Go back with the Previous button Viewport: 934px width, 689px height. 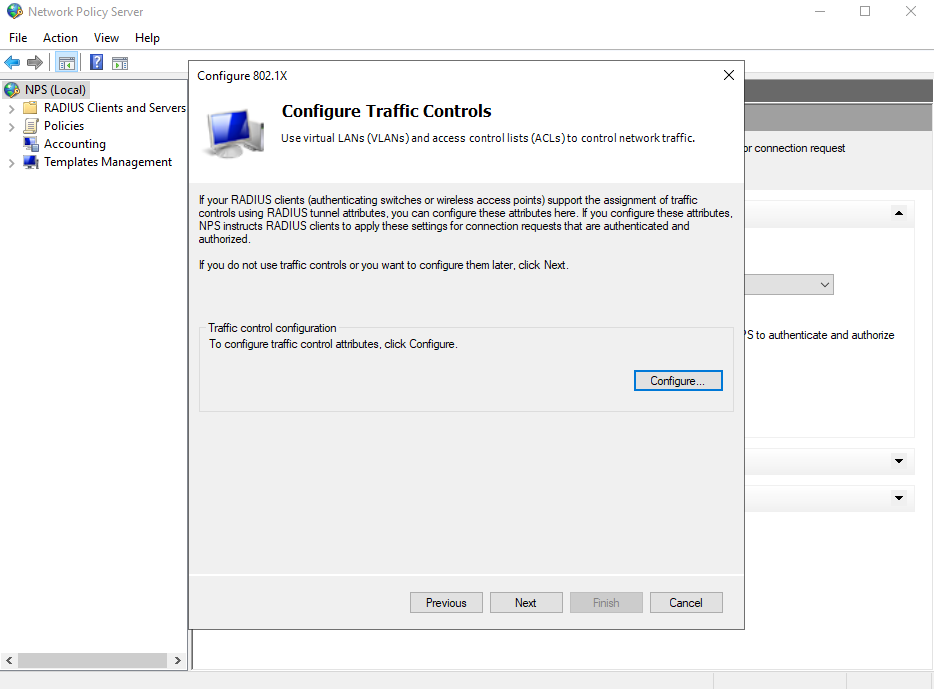pyautogui.click(x=446, y=603)
